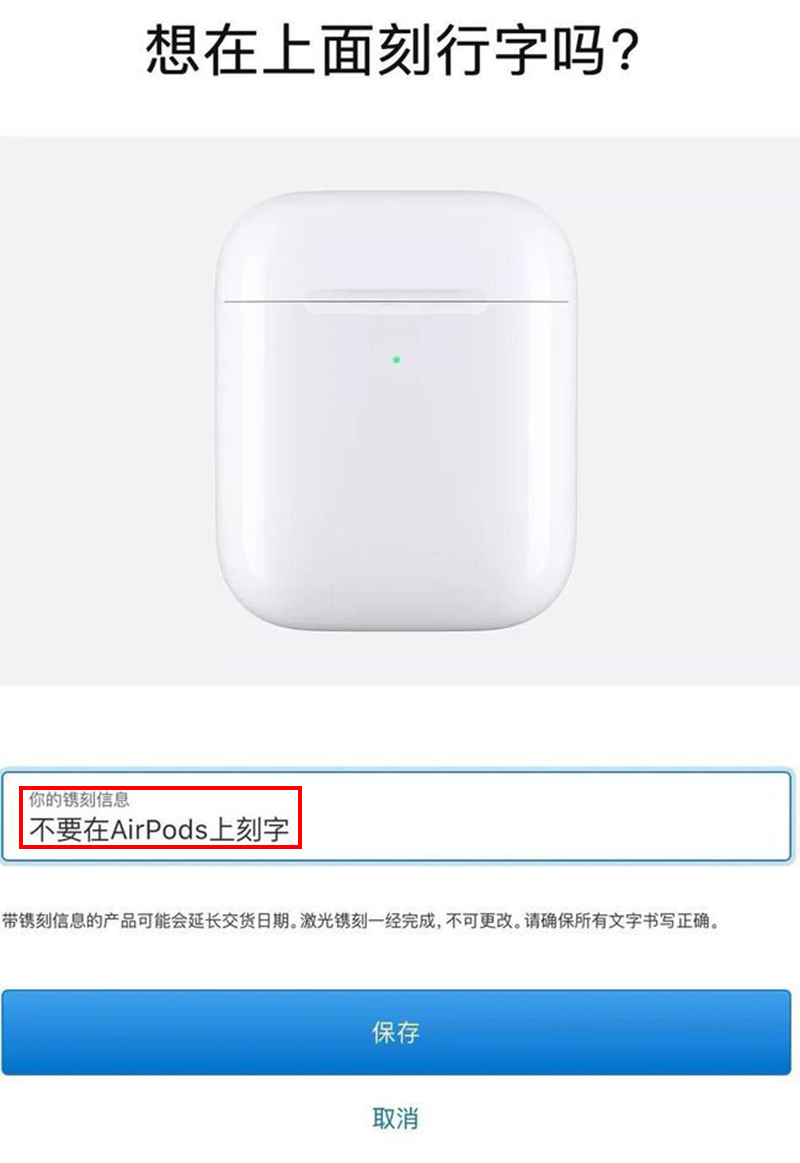Place cursor in the text 不要在AirPods上刻字
The width and height of the screenshot is (800, 1163).
click(x=159, y=829)
